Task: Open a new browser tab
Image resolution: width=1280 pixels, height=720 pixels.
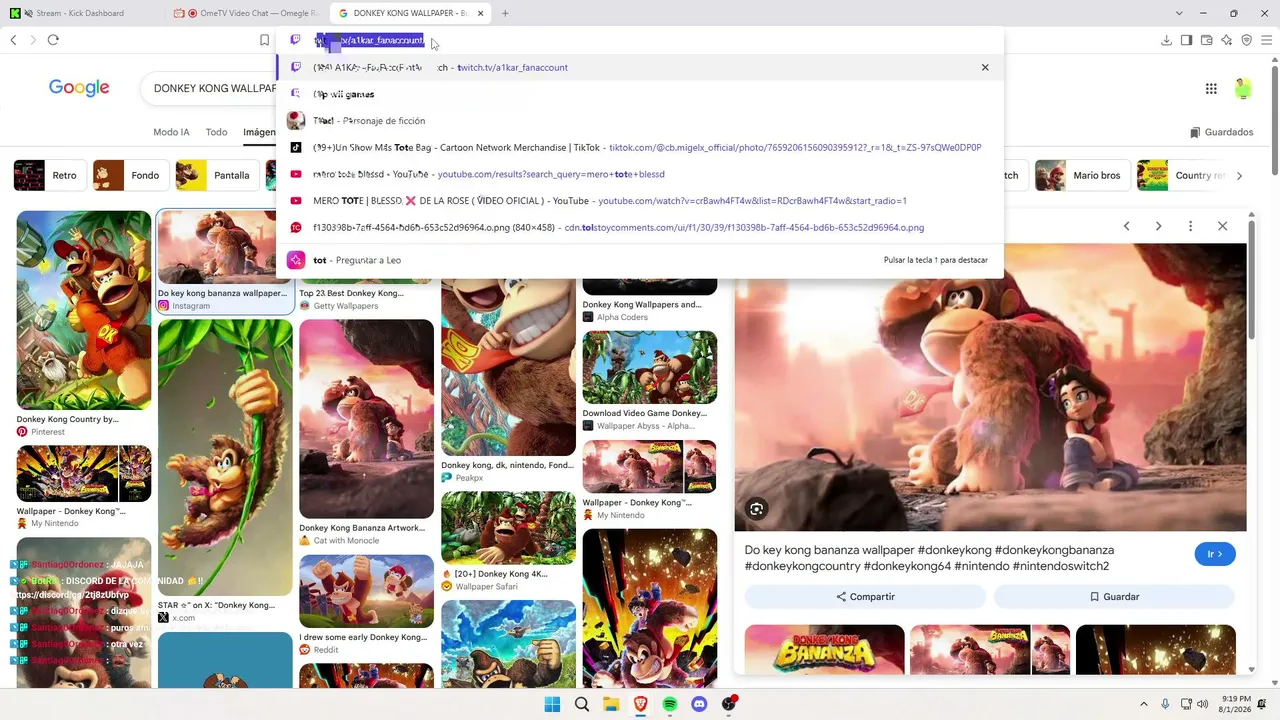Action: pos(505,13)
